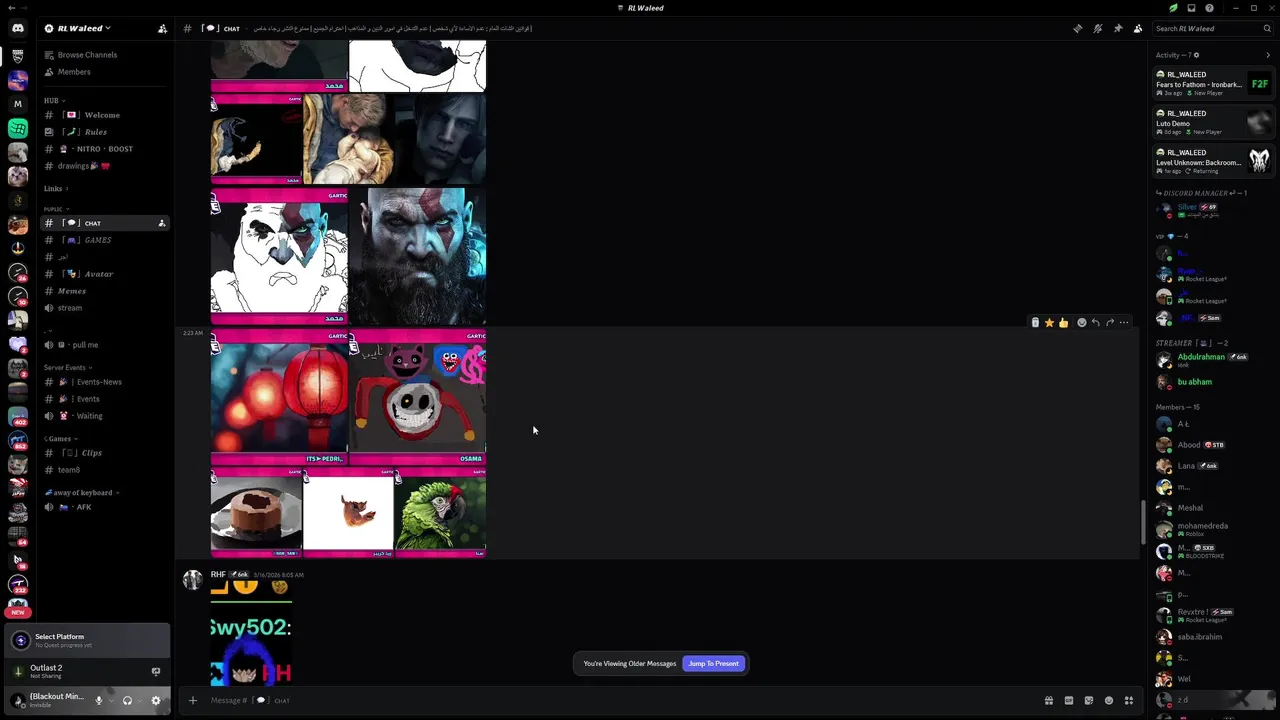Image resolution: width=1280 pixels, height=720 pixels.
Task: Click invite people icon next to server name
Action: pos(162,28)
